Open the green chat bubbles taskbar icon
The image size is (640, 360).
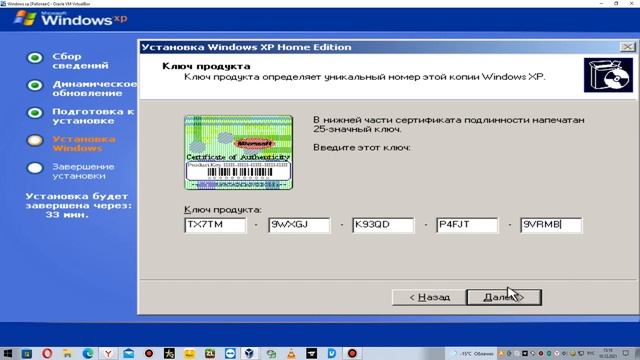click(271, 353)
